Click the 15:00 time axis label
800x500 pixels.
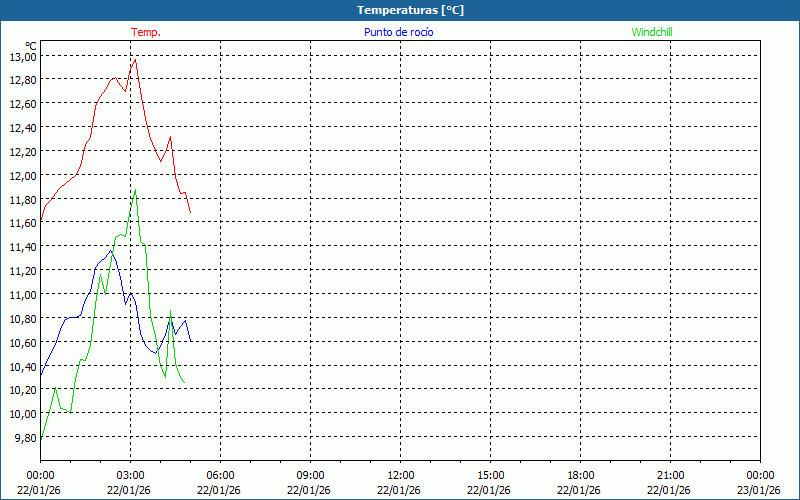[x=490, y=475]
